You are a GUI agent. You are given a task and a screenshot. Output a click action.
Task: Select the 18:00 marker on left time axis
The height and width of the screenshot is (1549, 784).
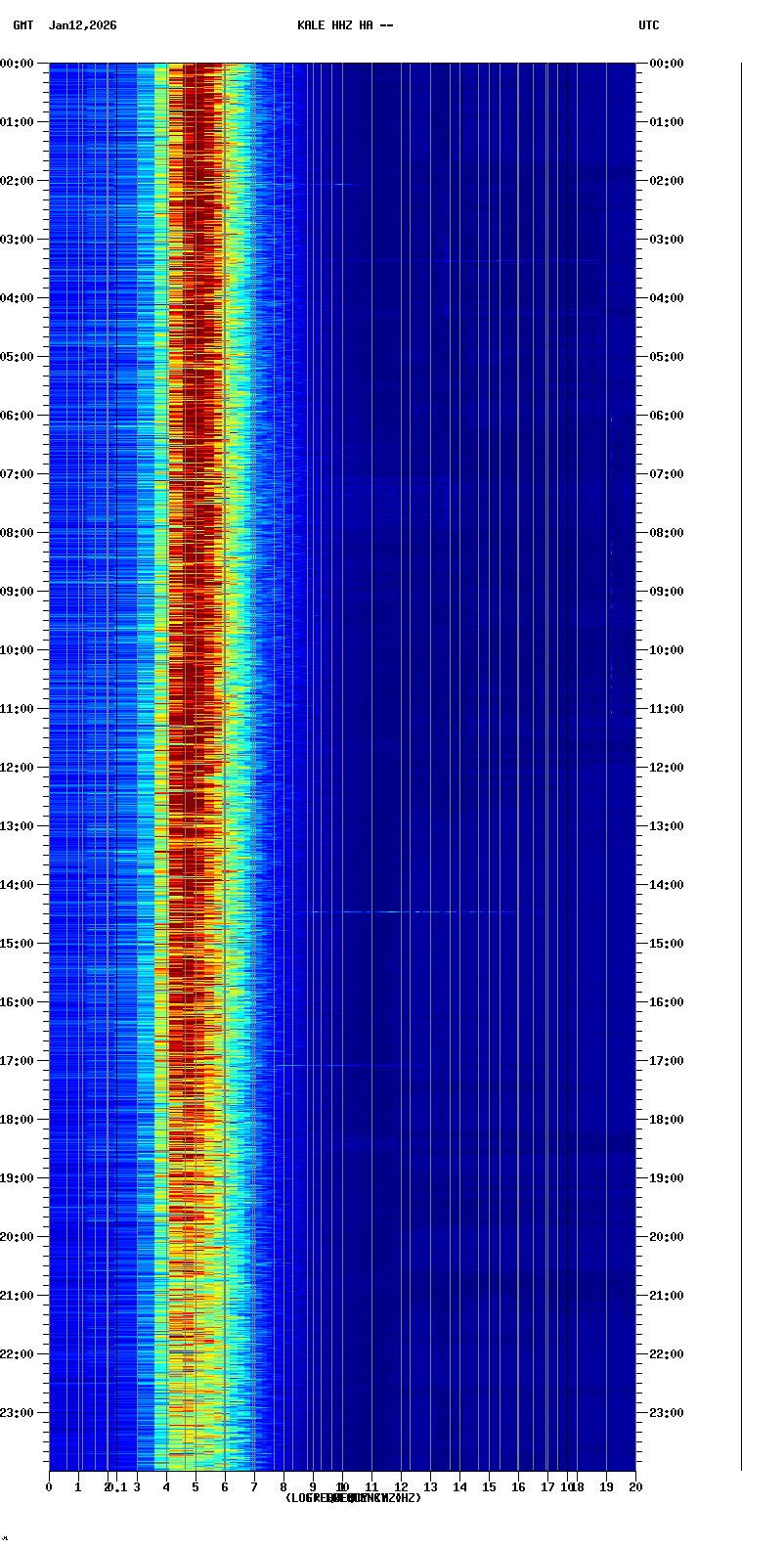[x=18, y=1120]
